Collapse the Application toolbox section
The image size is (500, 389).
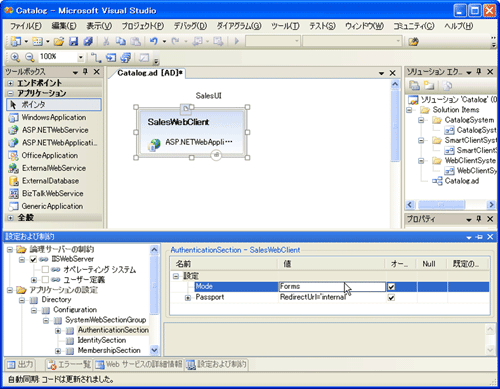tap(10, 93)
